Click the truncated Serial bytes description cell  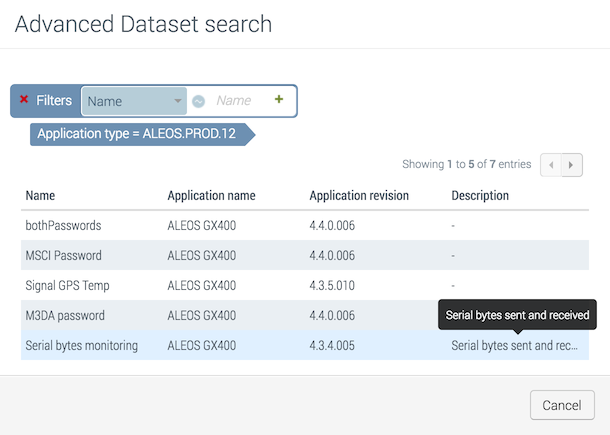(x=514, y=346)
